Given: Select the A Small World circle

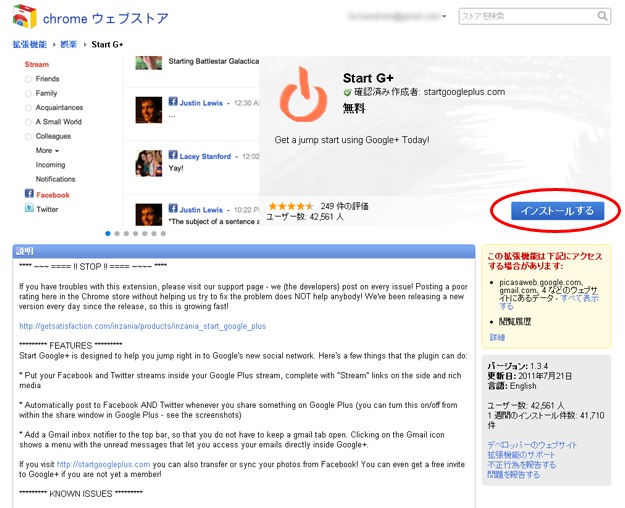Looking at the screenshot, I should click(28, 122).
